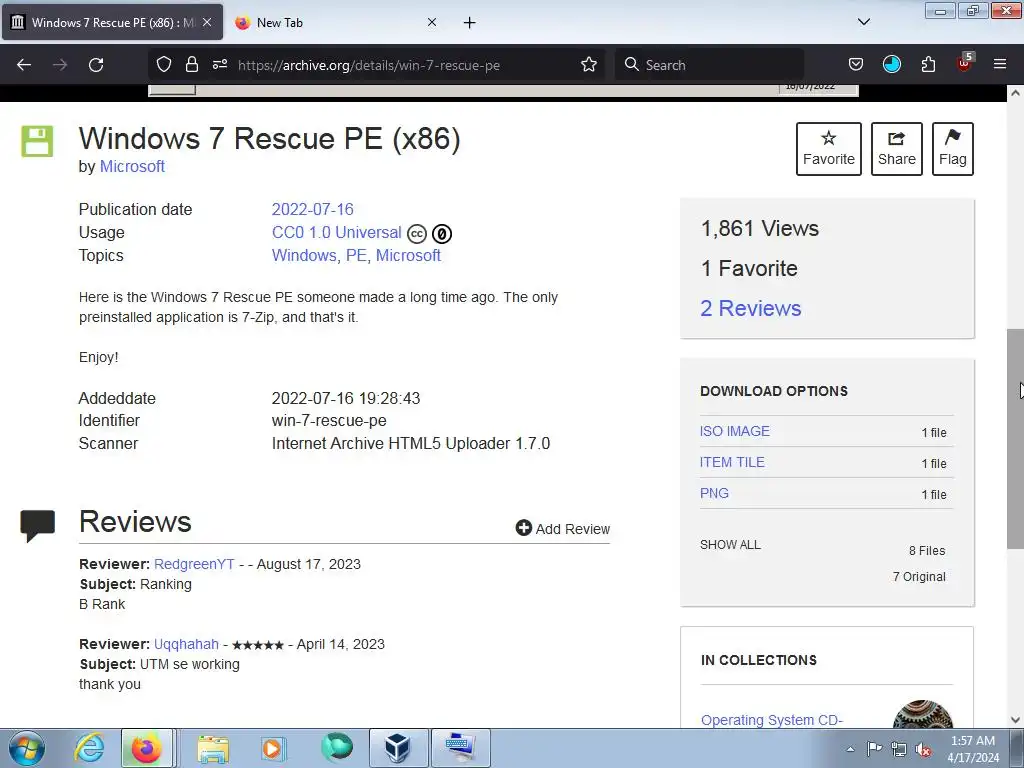
Task: View site security padlock info
Action: coord(191,65)
